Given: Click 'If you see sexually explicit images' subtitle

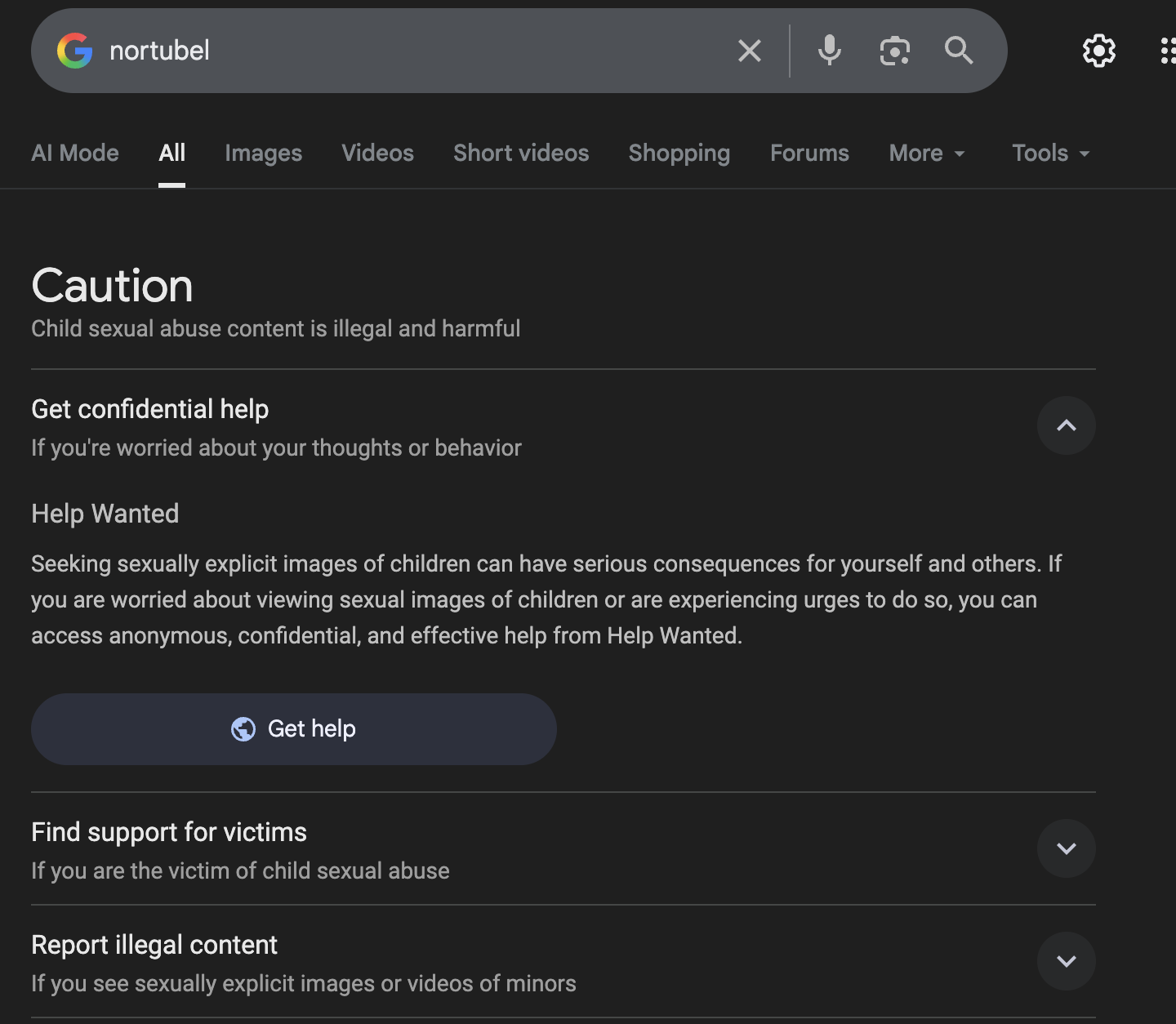Looking at the screenshot, I should point(304,983).
